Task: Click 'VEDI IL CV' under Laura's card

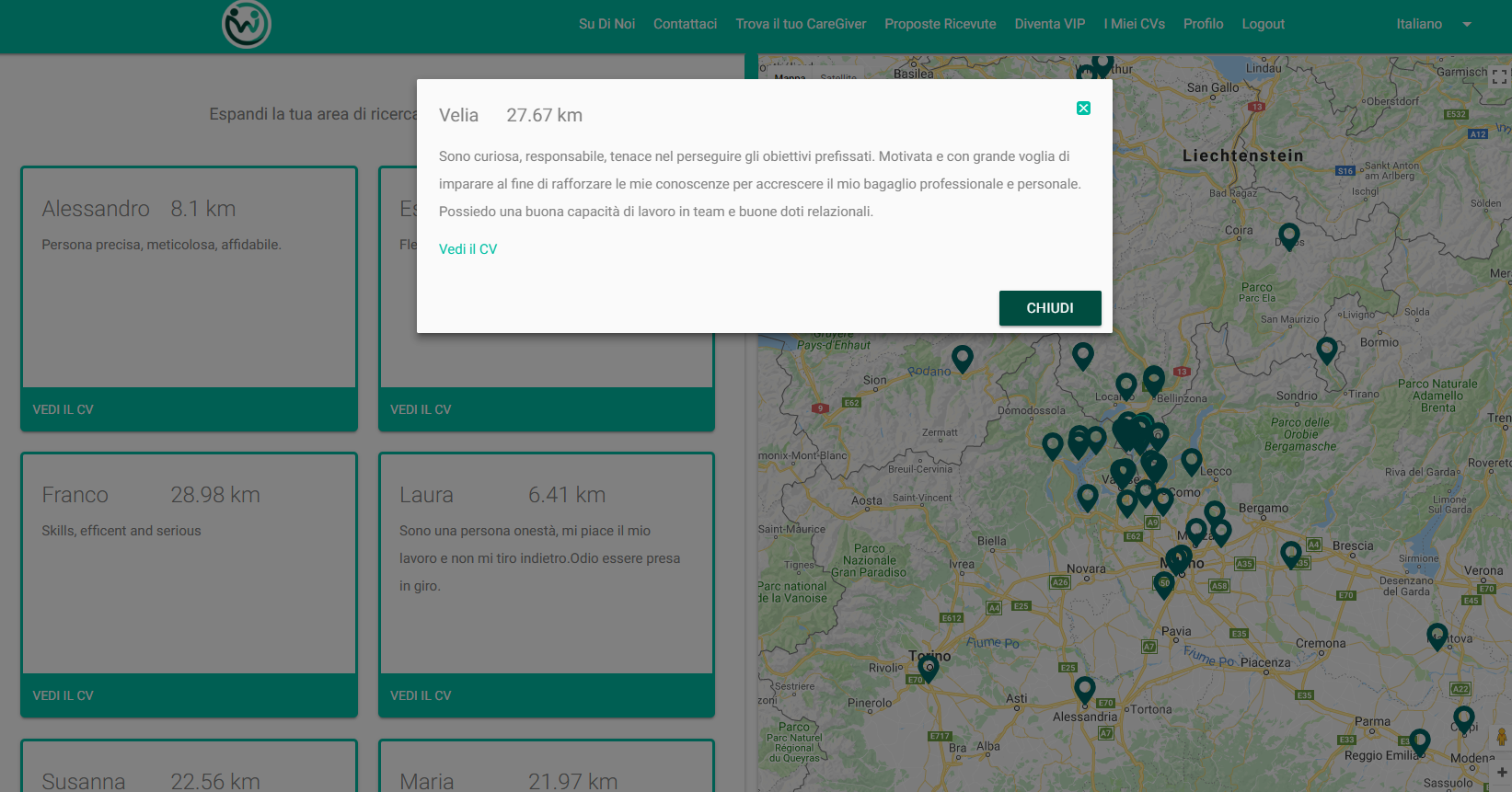Action: click(421, 695)
